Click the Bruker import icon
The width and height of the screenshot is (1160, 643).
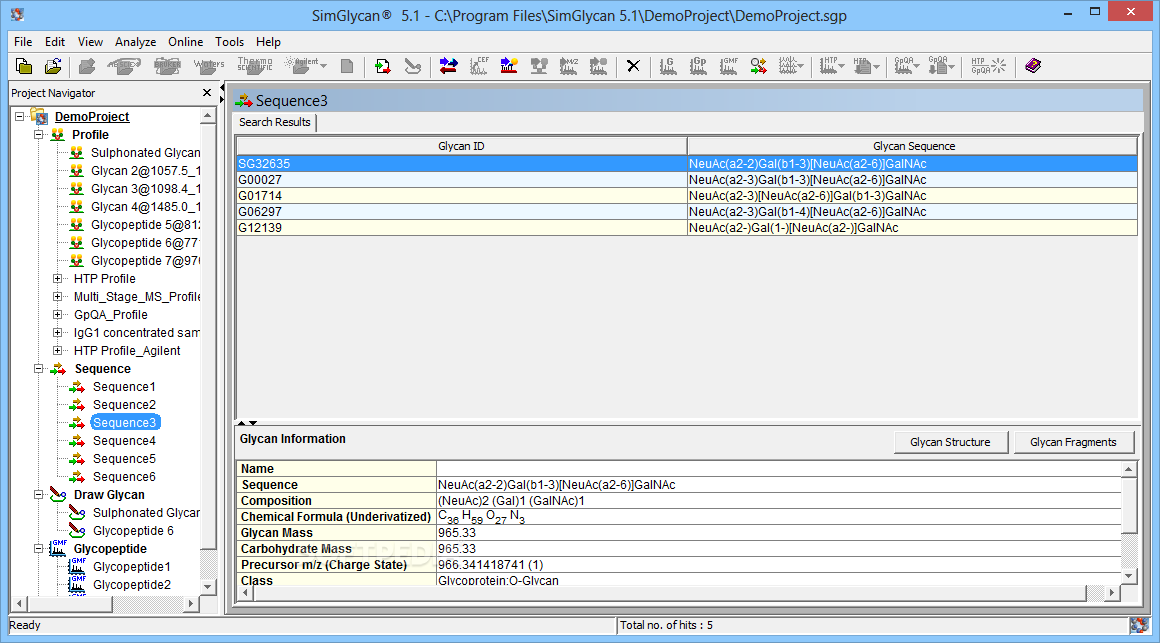click(x=167, y=67)
